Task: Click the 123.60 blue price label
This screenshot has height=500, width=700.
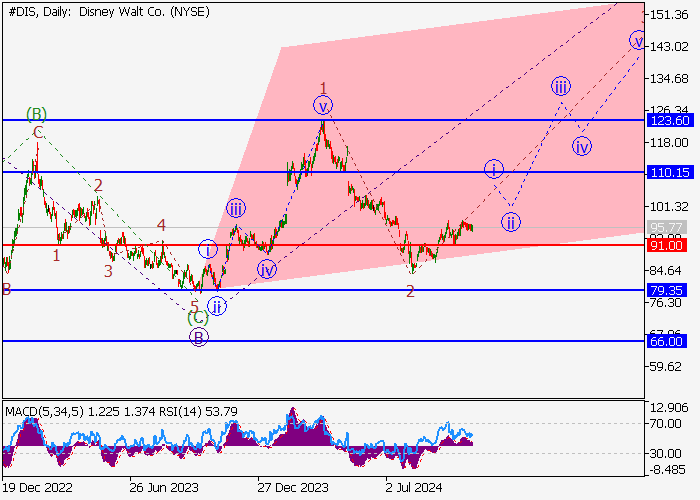Action: (670, 121)
